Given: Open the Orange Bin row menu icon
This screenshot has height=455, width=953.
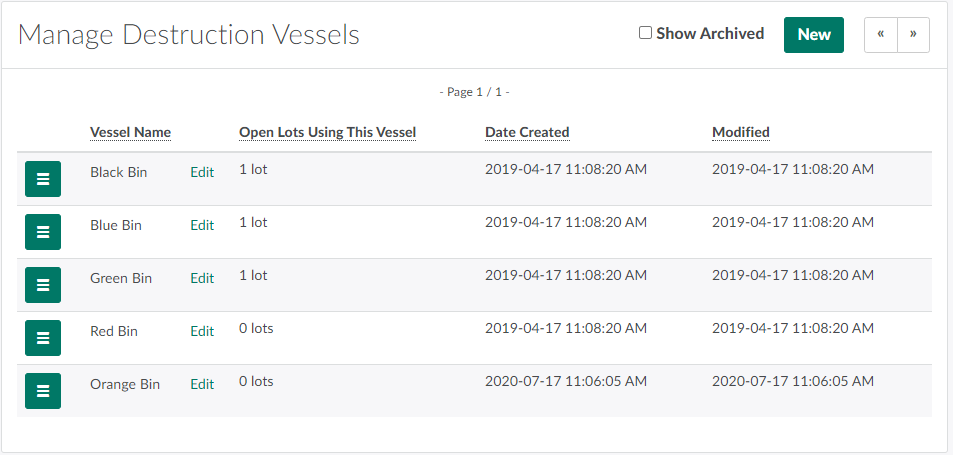Looking at the screenshot, I should click(x=43, y=391).
